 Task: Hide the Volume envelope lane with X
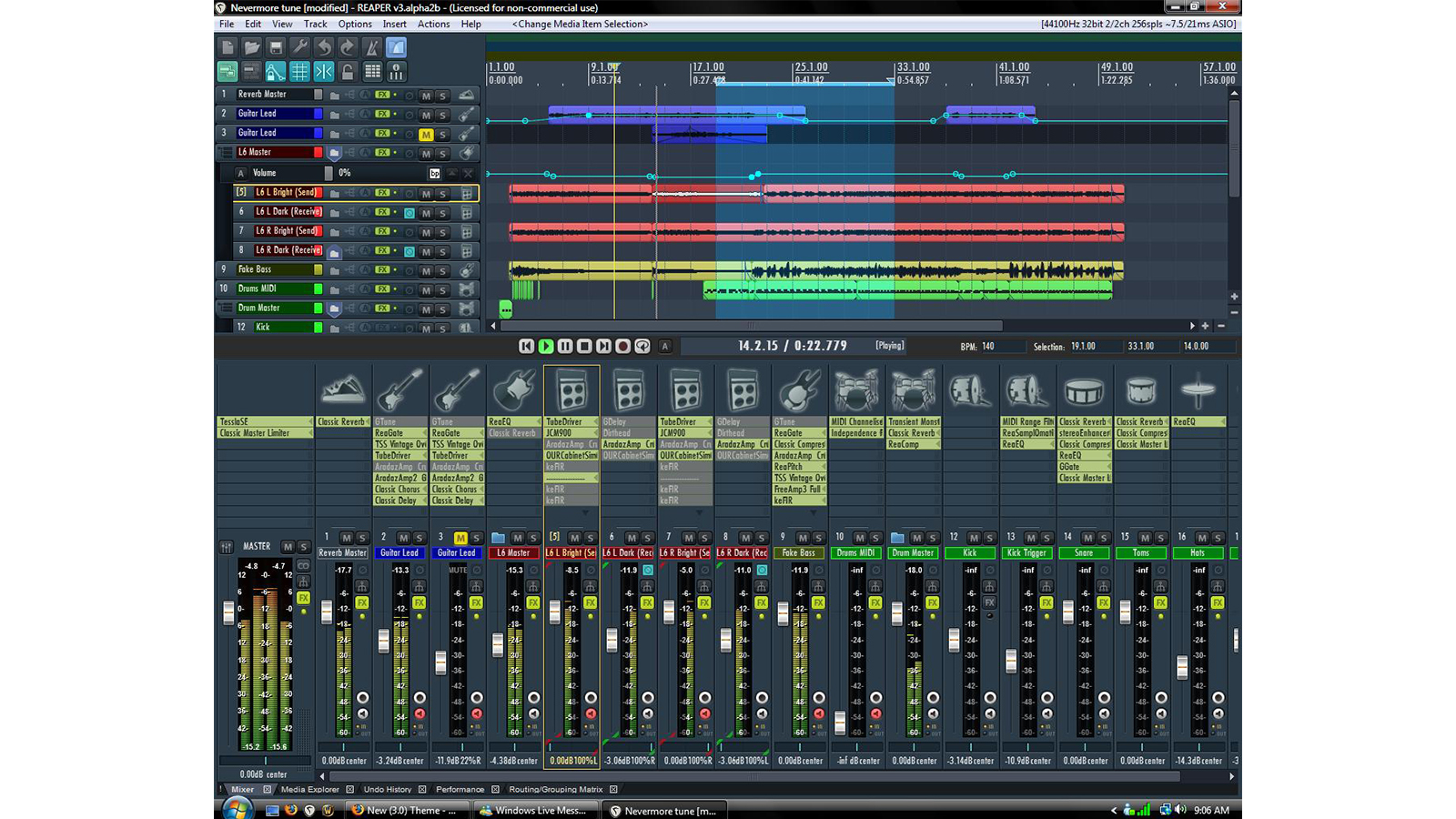pyautogui.click(x=469, y=173)
